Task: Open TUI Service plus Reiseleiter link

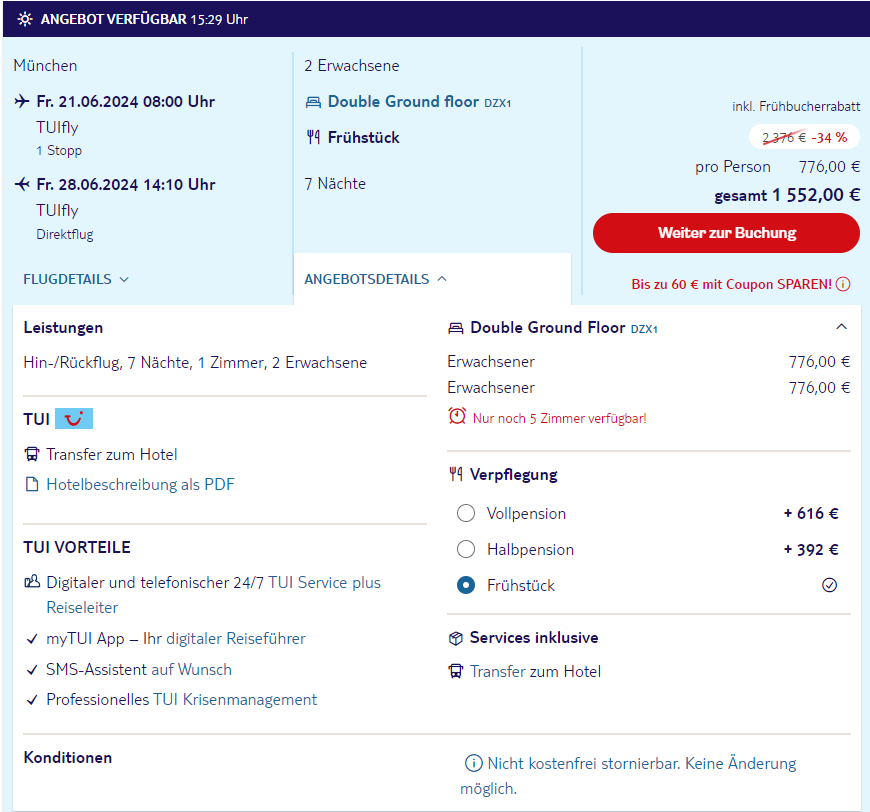Action: (x=214, y=595)
